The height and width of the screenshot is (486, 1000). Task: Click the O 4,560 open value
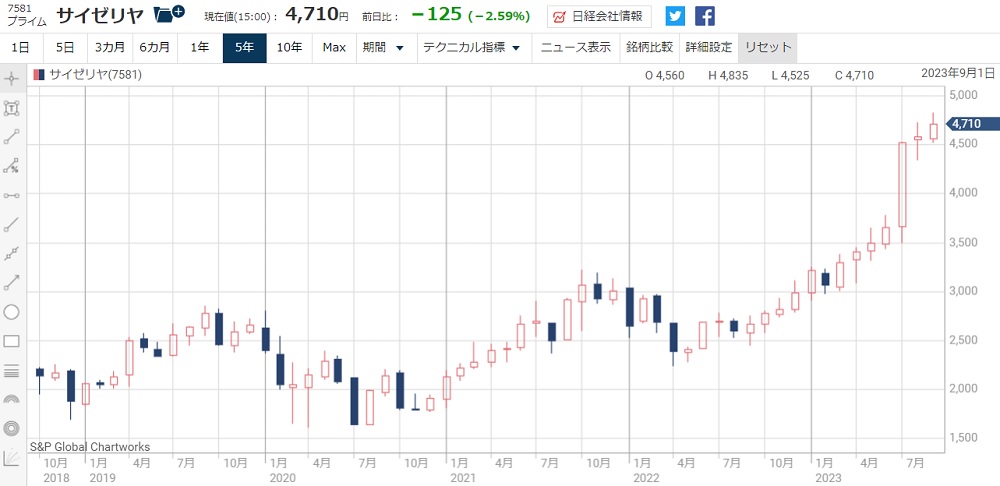665,75
